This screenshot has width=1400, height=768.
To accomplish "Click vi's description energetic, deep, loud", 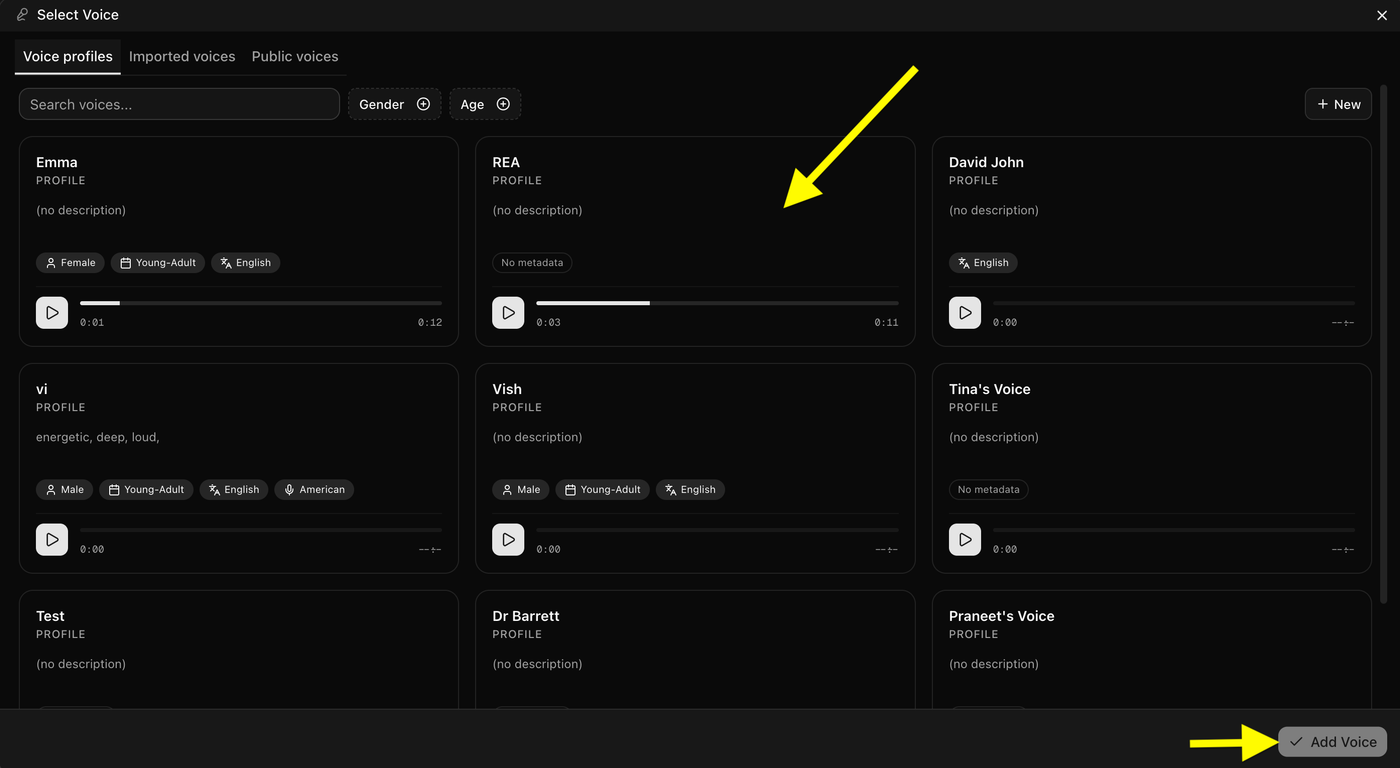I will tap(98, 437).
